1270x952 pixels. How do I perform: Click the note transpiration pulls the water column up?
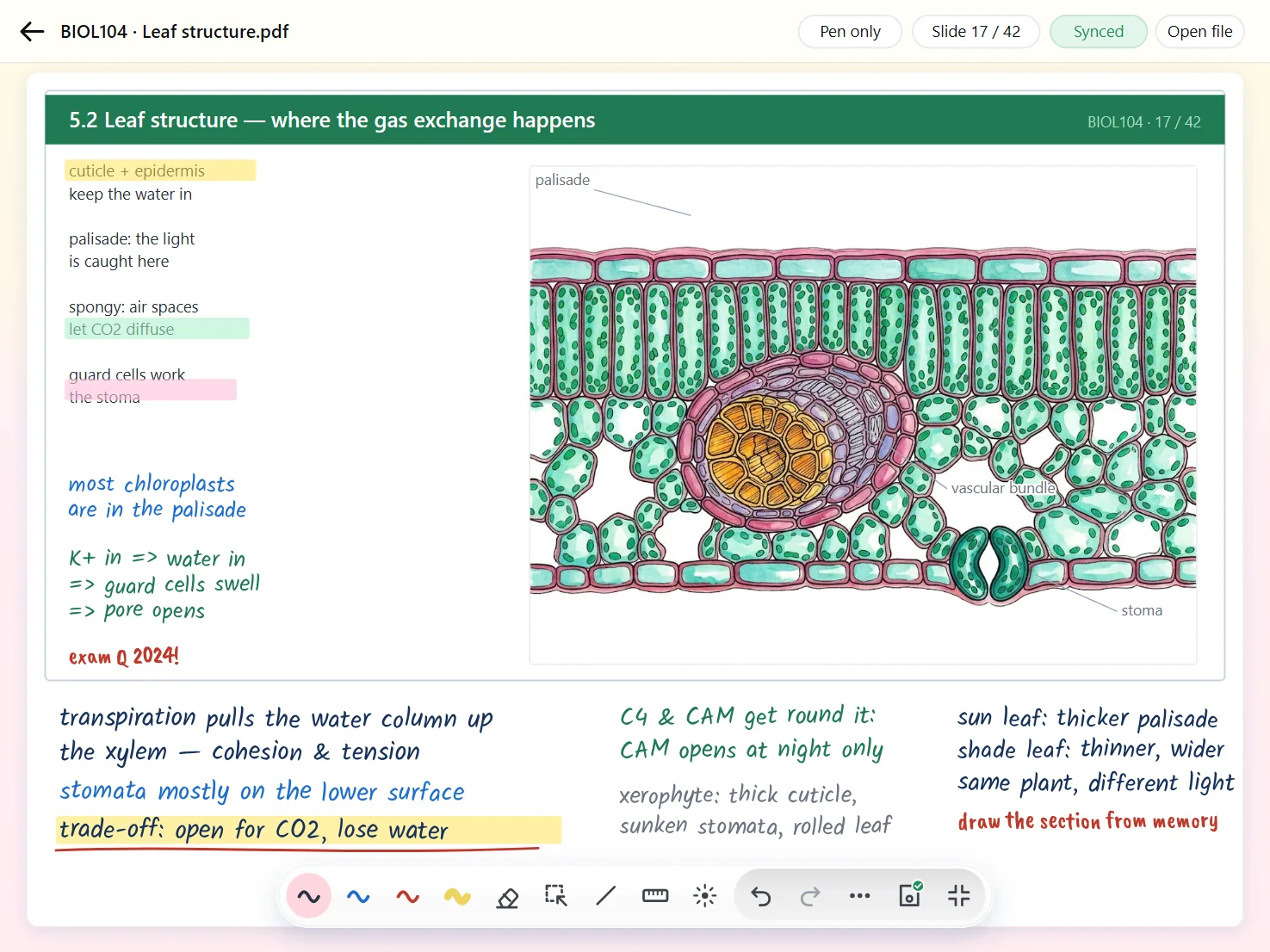click(276, 718)
